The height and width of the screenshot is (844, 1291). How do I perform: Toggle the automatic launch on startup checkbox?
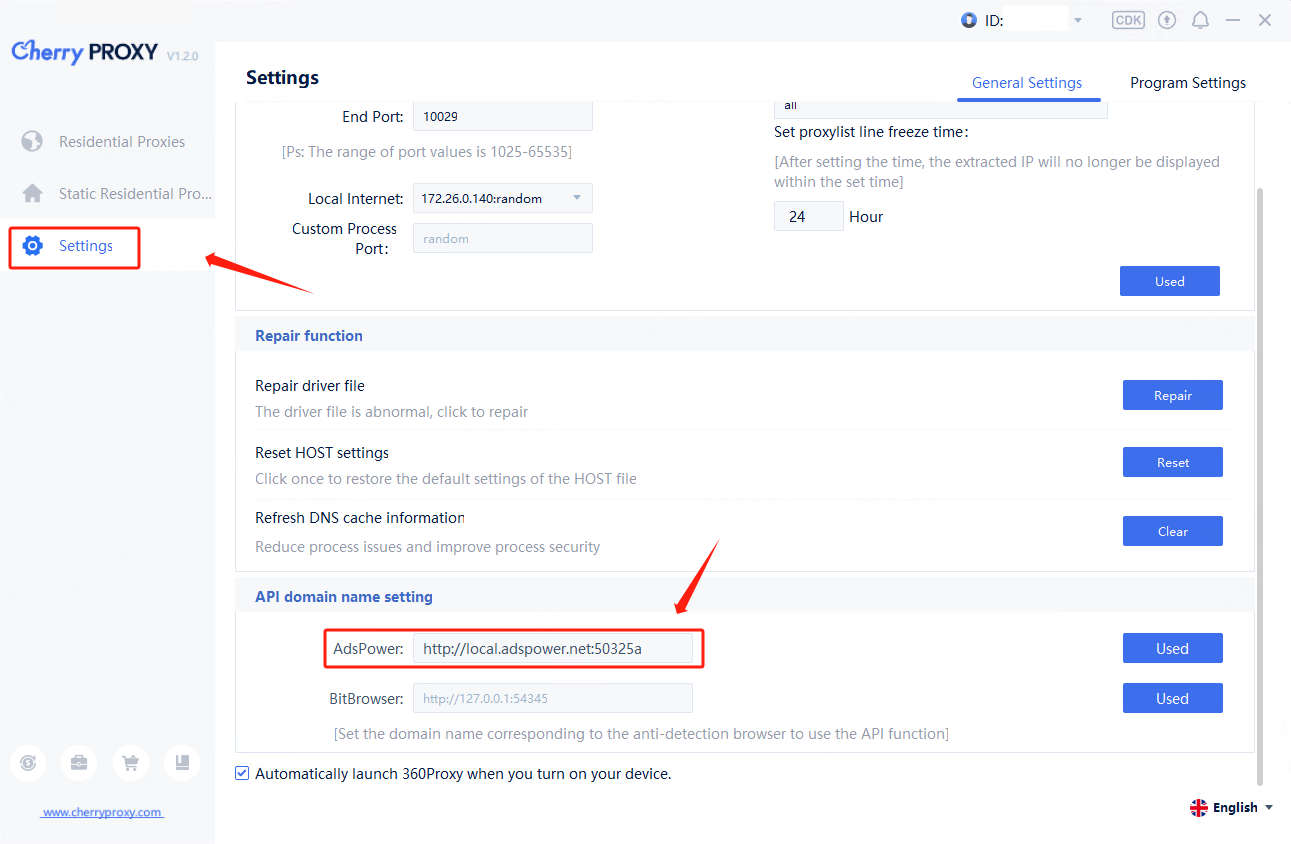click(242, 773)
